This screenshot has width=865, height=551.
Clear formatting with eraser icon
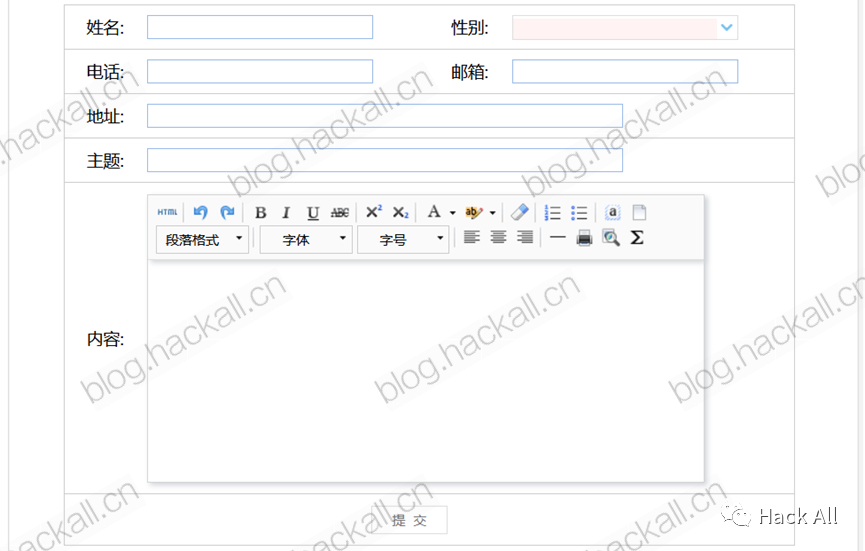520,212
